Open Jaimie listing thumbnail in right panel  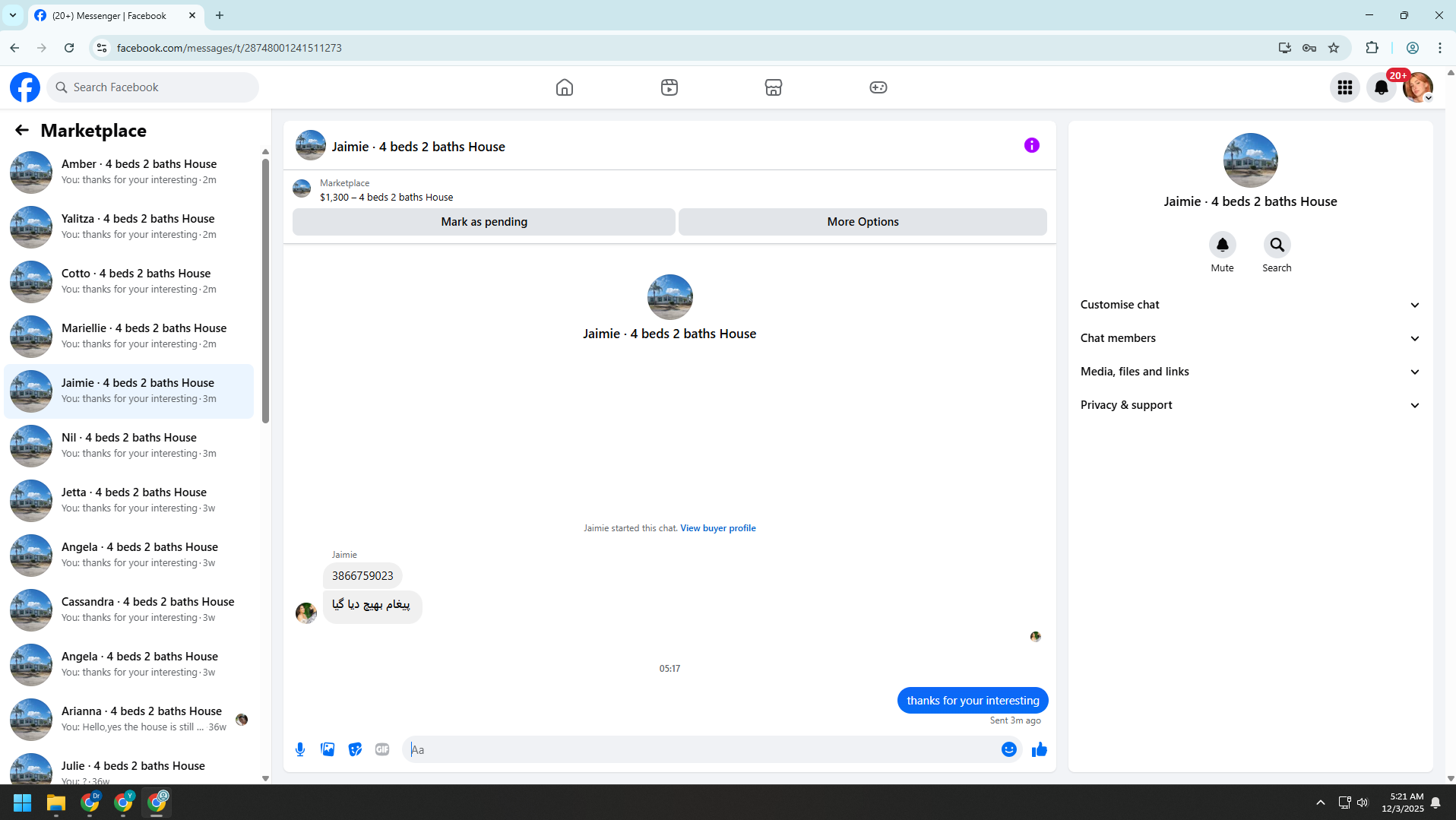tap(1250, 160)
